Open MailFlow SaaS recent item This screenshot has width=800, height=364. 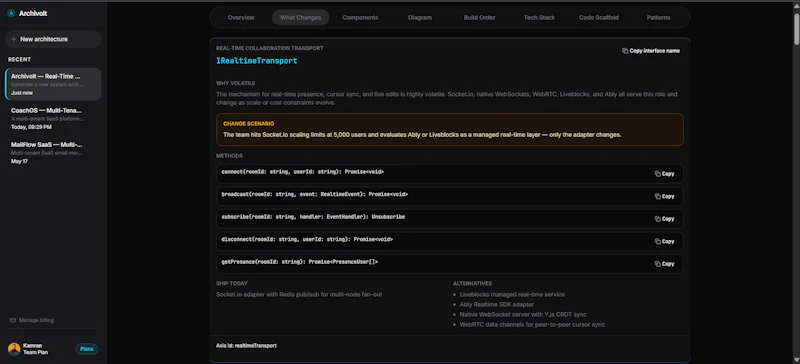(53, 153)
